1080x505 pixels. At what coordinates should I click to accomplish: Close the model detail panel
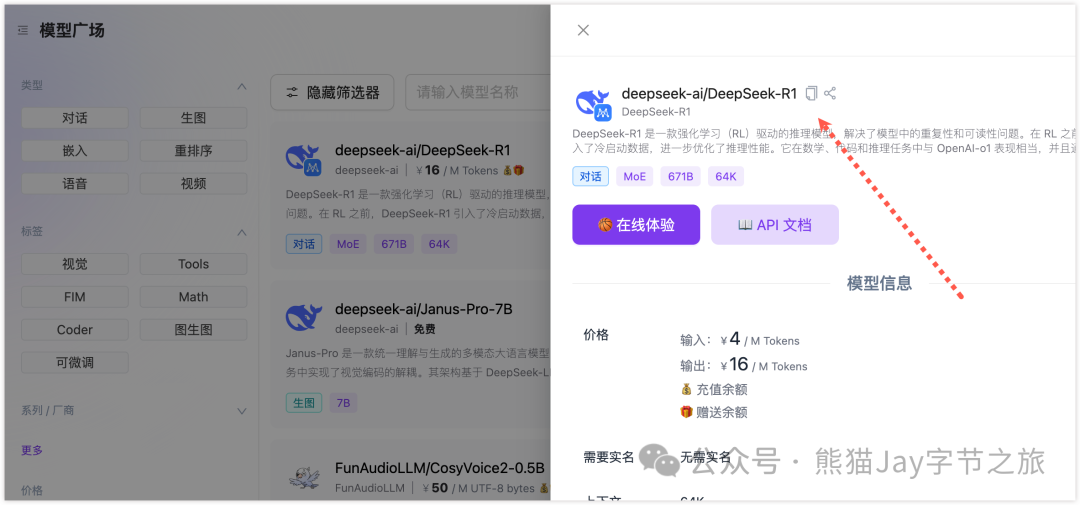(x=583, y=30)
